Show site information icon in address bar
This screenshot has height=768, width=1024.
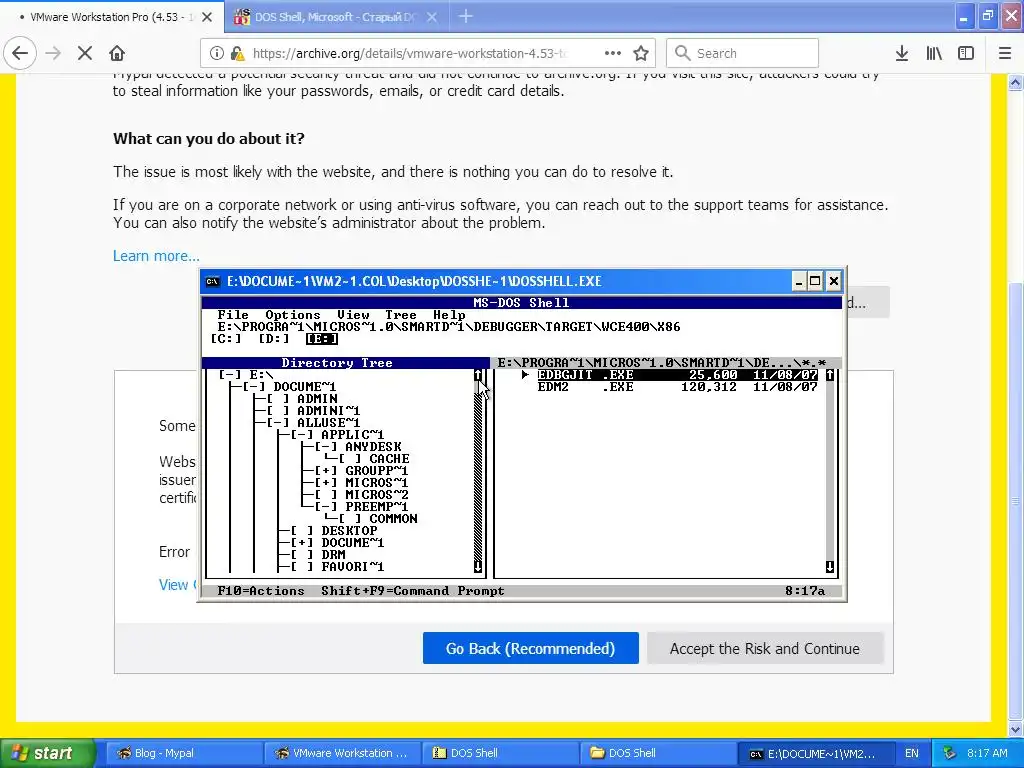[216, 54]
